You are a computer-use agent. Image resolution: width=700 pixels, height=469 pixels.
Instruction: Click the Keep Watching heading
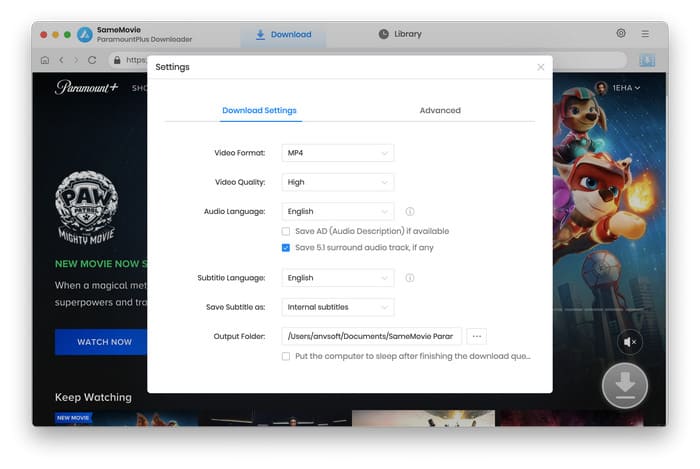93,397
